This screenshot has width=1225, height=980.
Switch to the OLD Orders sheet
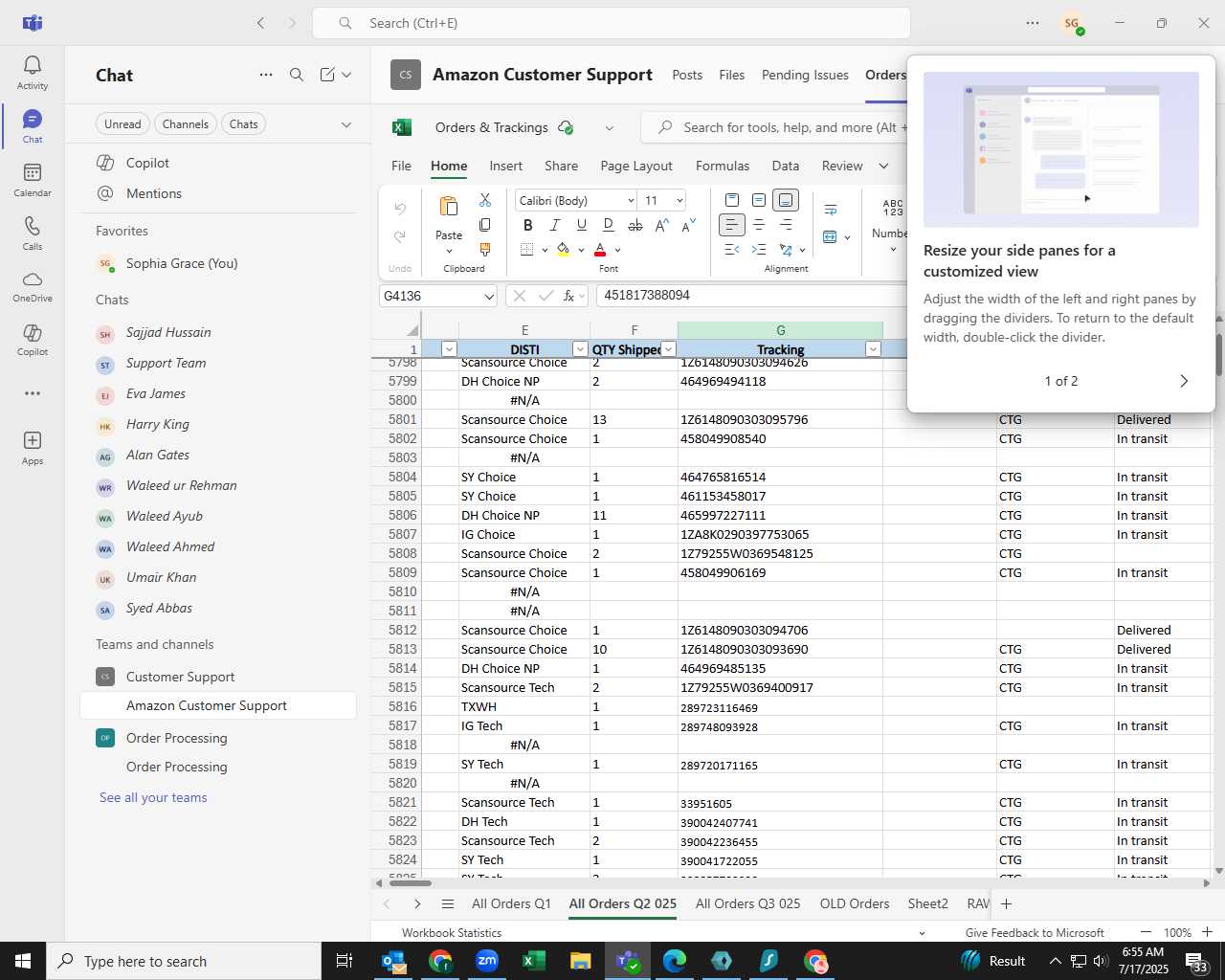click(855, 903)
